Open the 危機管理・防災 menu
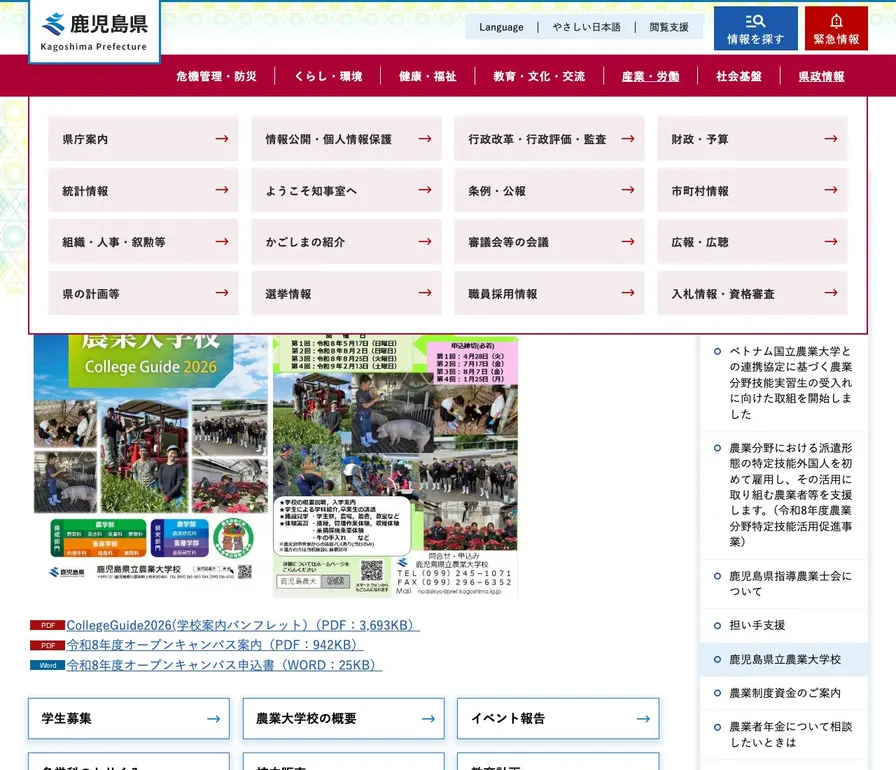 [217, 77]
